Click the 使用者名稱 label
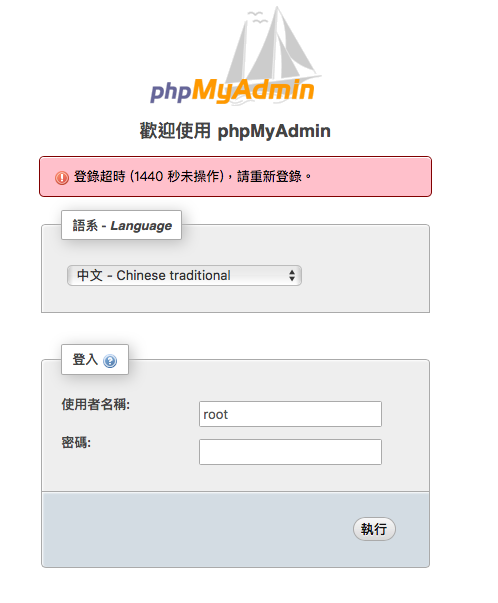This screenshot has height=603, width=498. [96, 404]
